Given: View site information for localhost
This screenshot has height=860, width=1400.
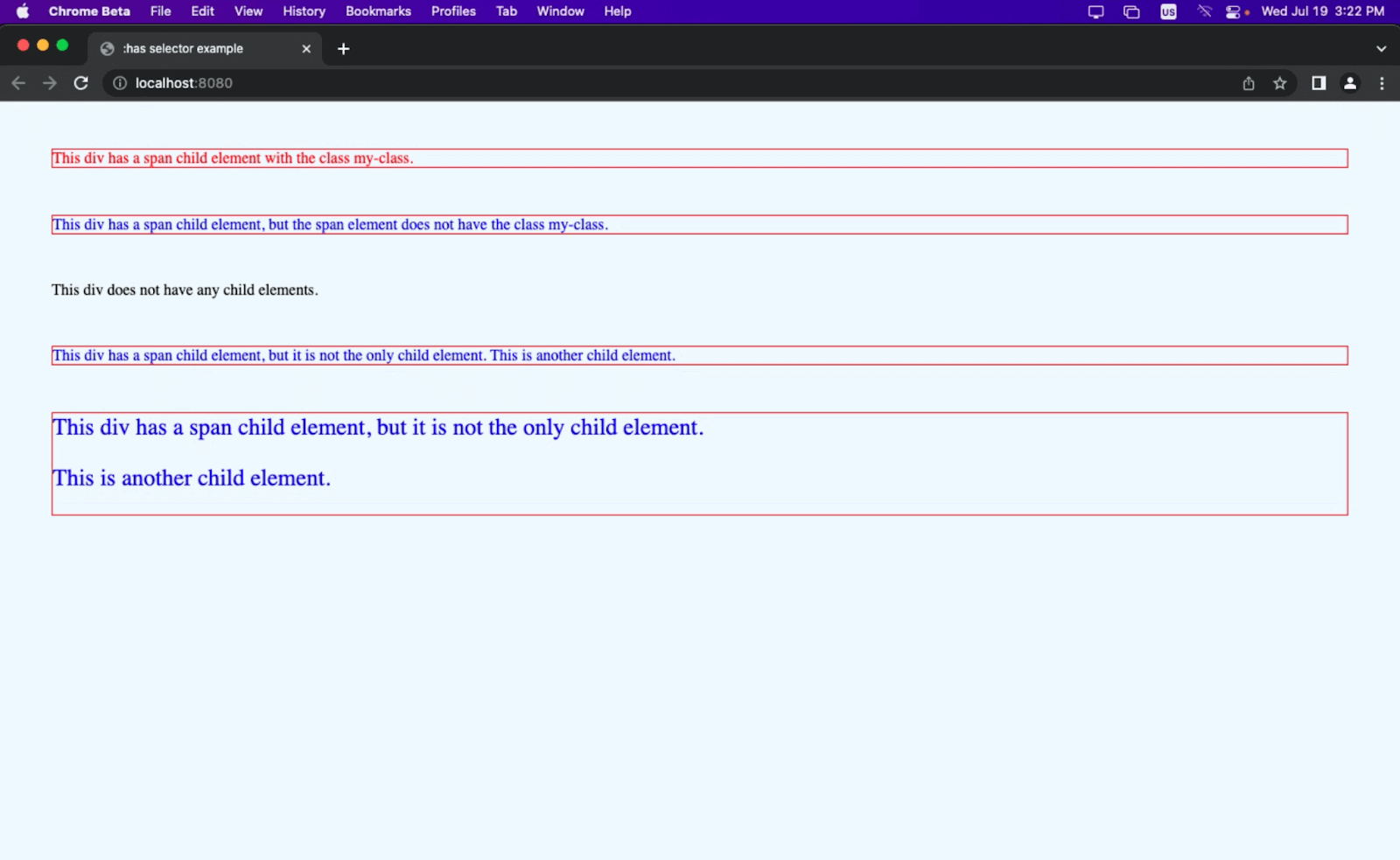Looking at the screenshot, I should (119, 83).
